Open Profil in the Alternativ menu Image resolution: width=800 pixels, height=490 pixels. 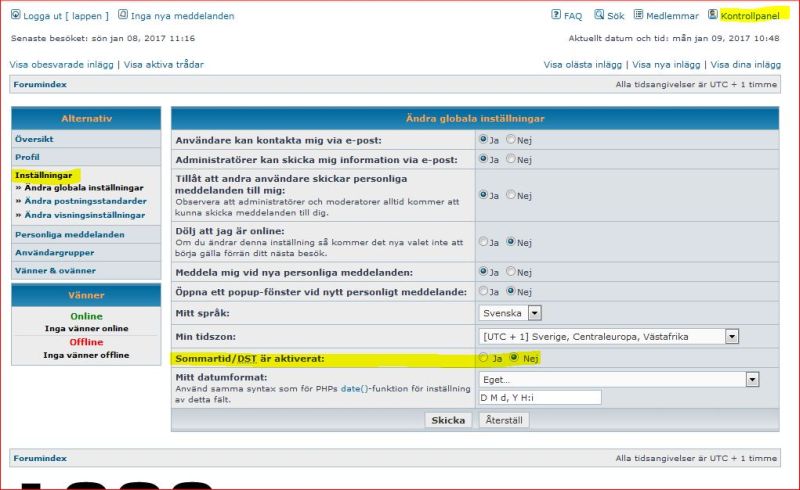pos(28,157)
